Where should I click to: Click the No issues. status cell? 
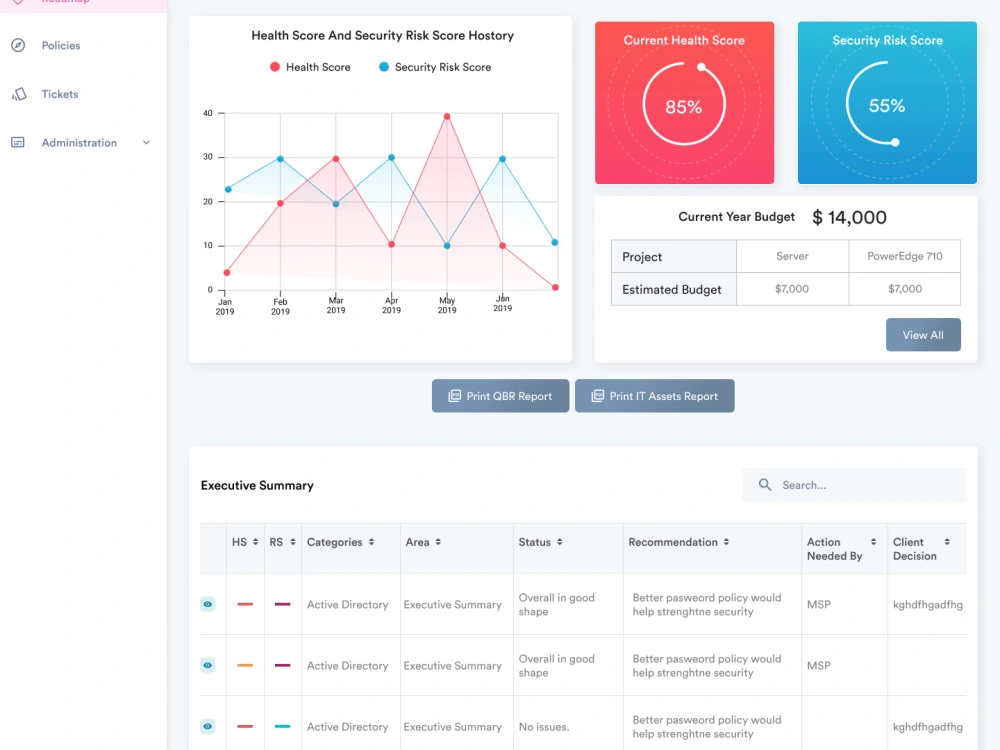tap(544, 727)
